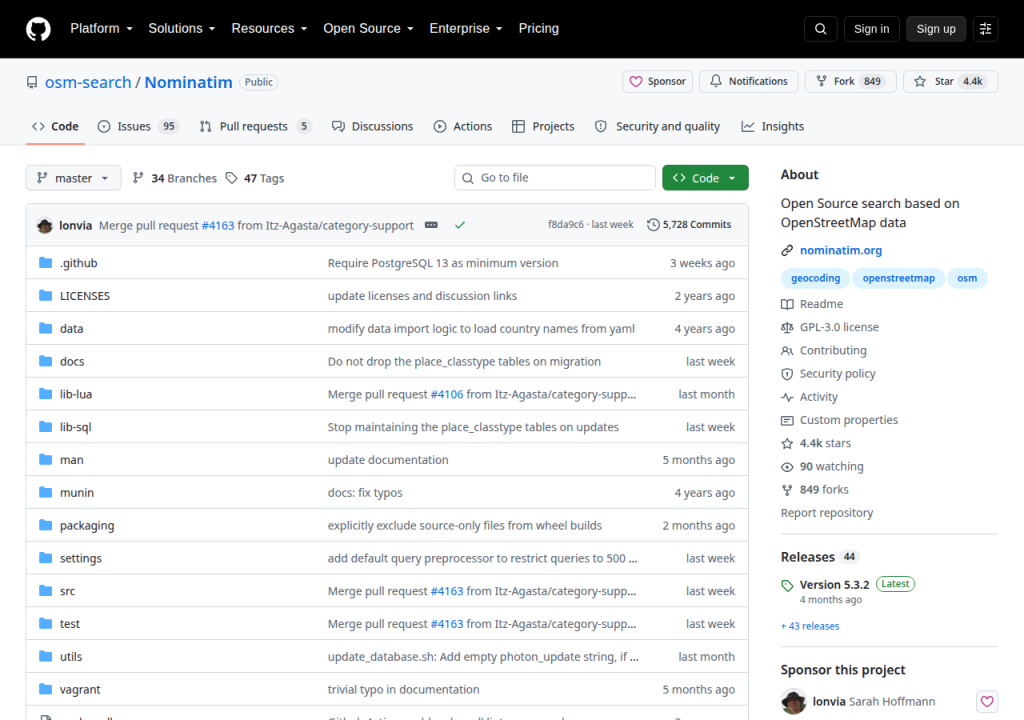1024x720 pixels.
Task: Open the + 43 releases link
Action: click(x=810, y=626)
